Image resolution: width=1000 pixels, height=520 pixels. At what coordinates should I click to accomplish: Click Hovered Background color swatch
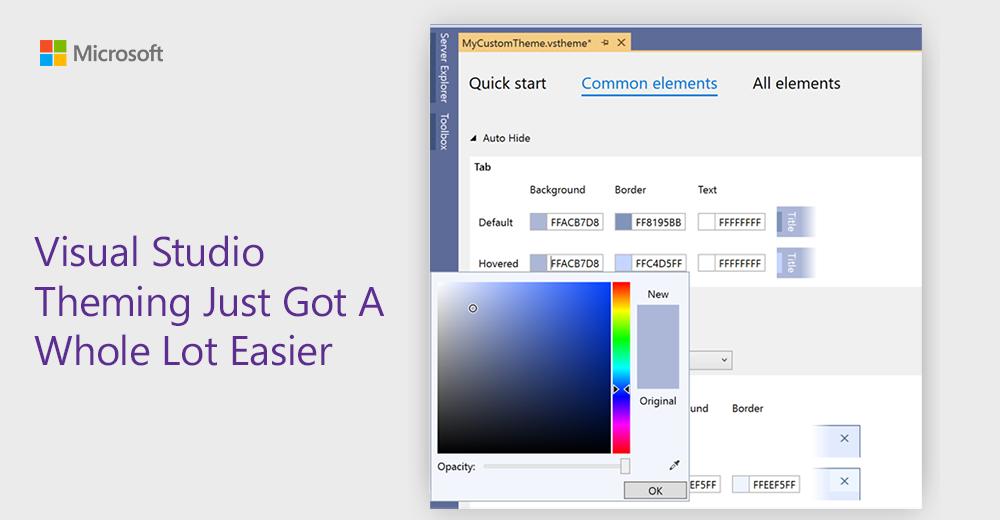[538, 263]
